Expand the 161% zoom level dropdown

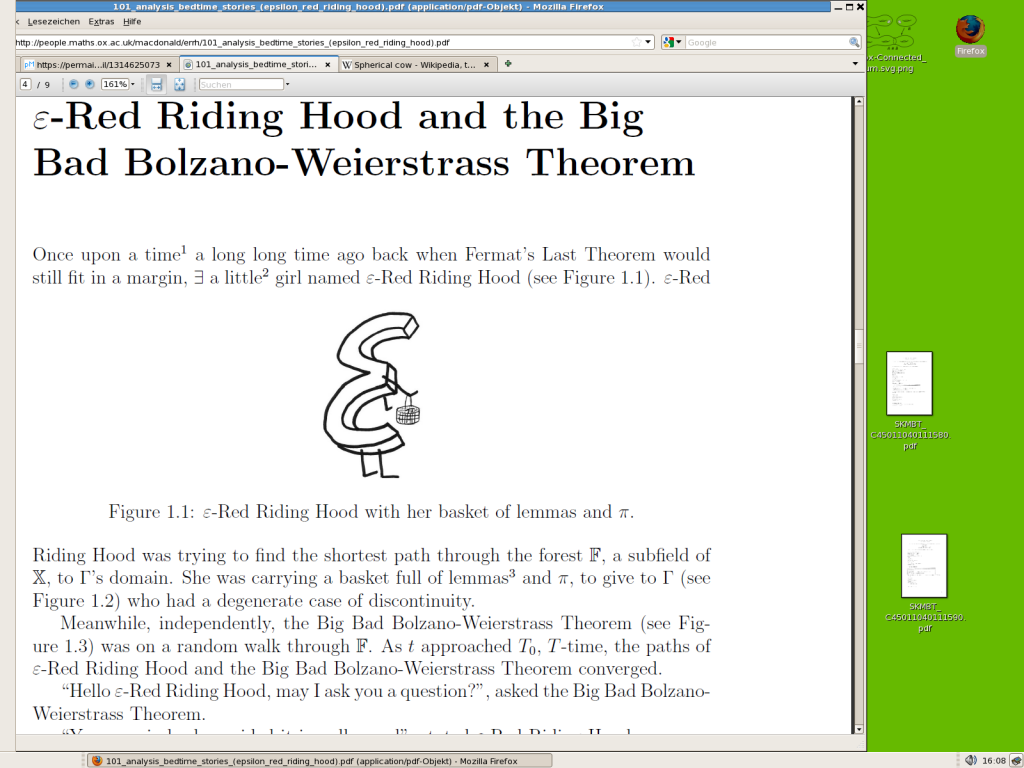pyautogui.click(x=133, y=84)
